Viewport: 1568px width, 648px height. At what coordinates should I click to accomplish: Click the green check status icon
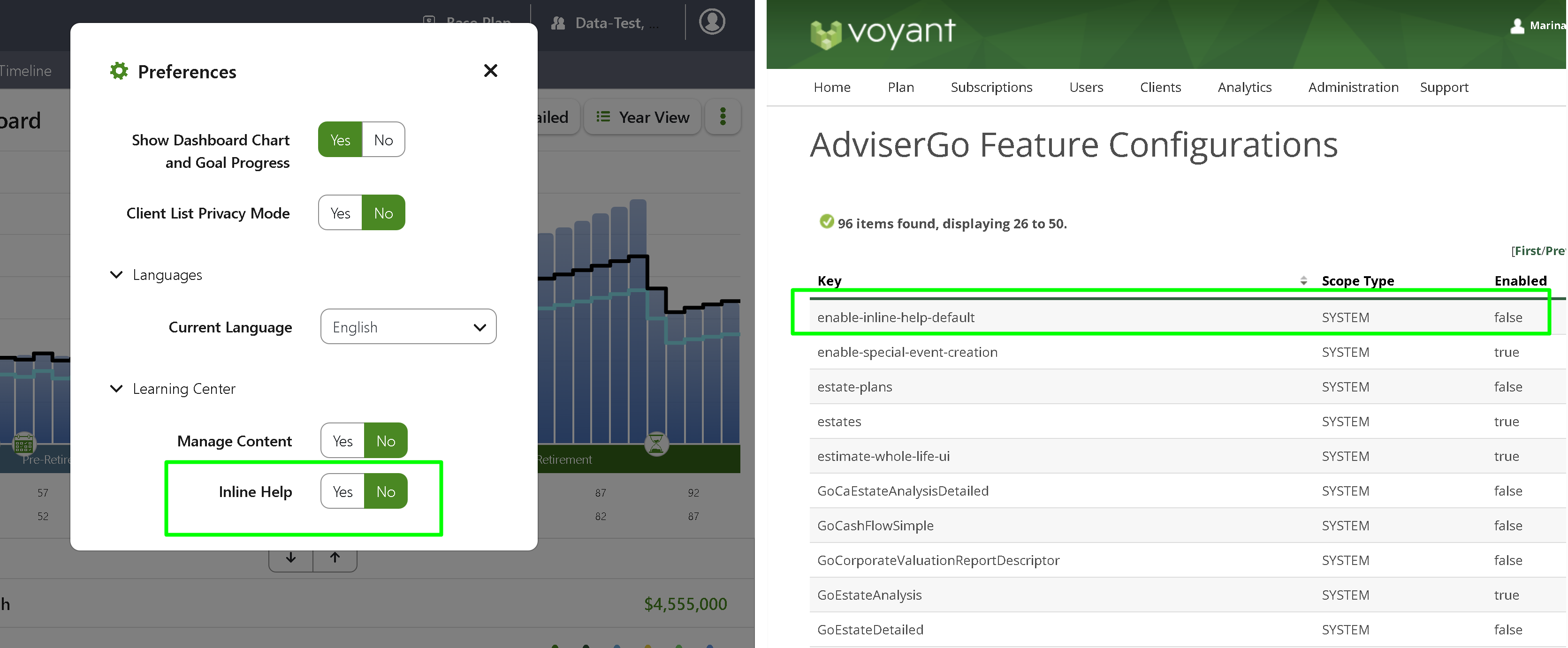tap(827, 221)
